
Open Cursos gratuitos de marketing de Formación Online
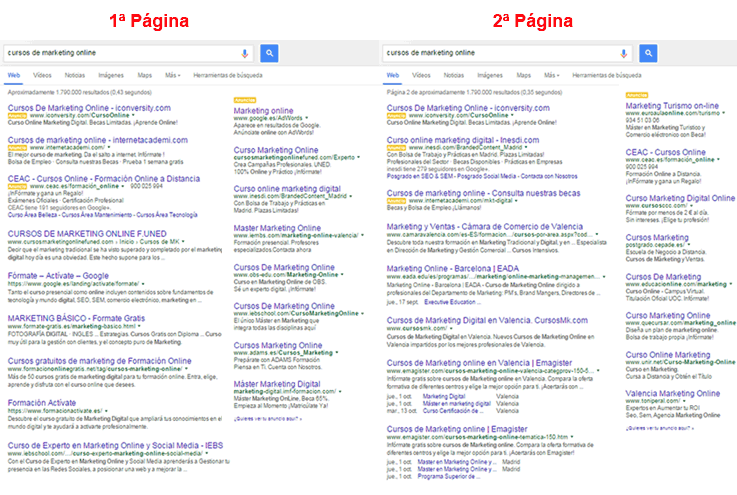pos(100,361)
